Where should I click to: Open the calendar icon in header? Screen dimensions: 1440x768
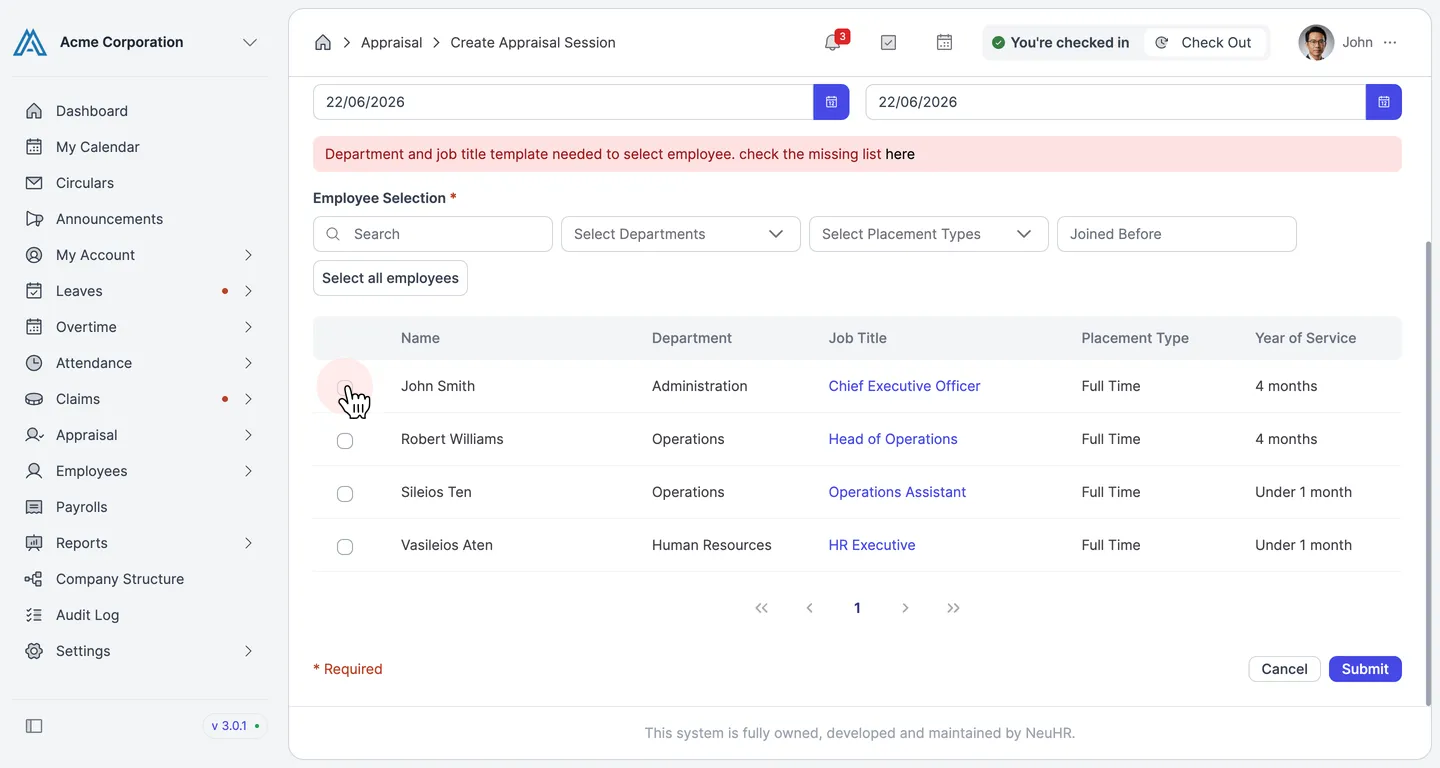click(x=944, y=42)
